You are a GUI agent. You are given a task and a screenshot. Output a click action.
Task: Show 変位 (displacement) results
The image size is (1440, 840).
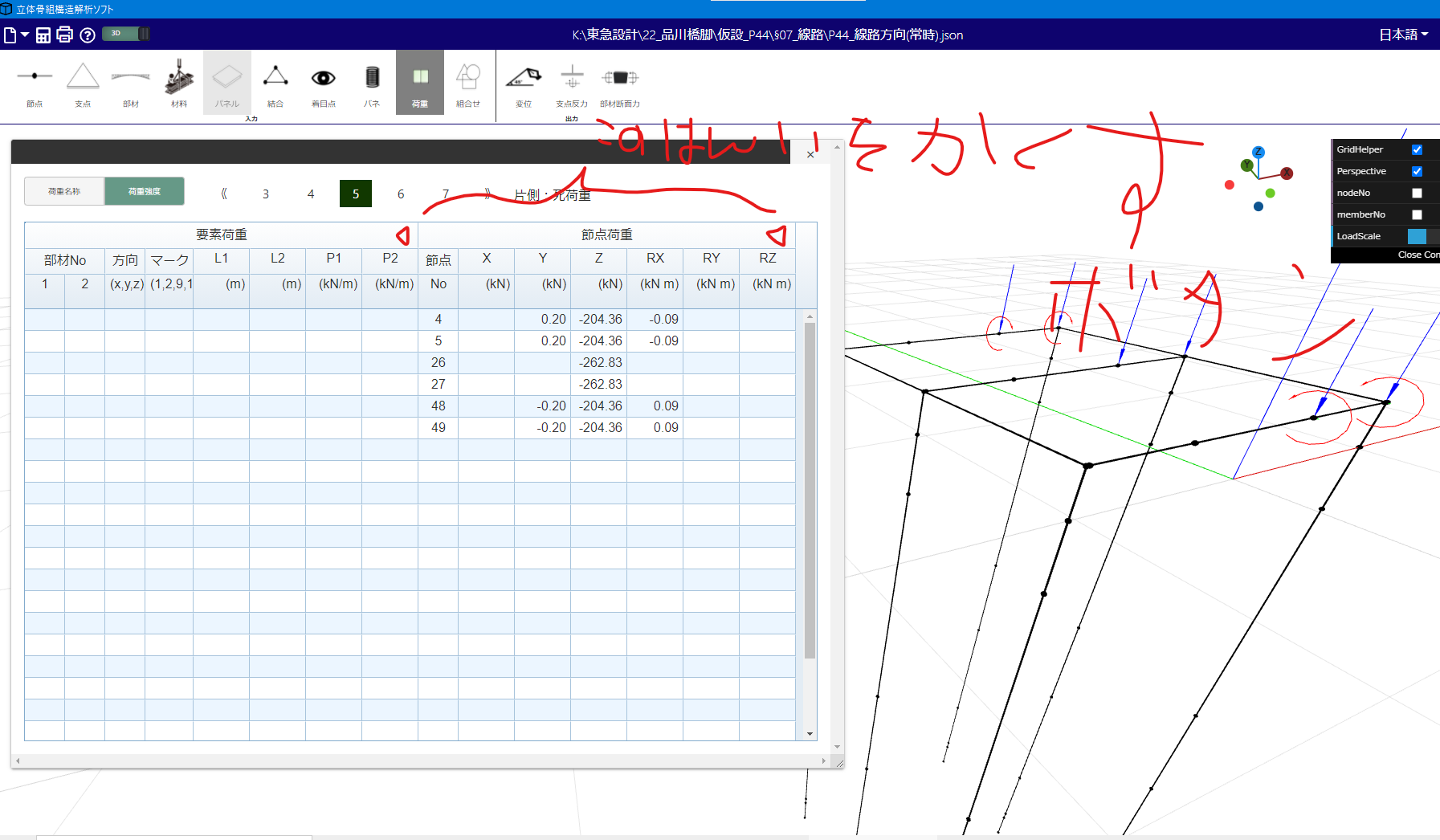[524, 83]
